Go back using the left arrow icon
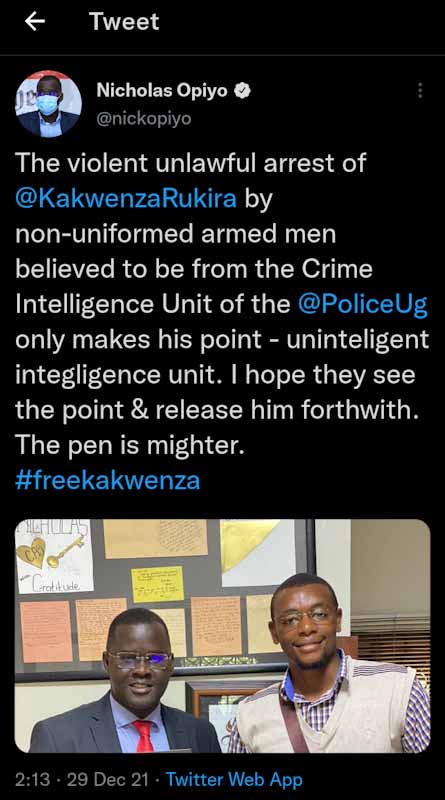 point(35,21)
